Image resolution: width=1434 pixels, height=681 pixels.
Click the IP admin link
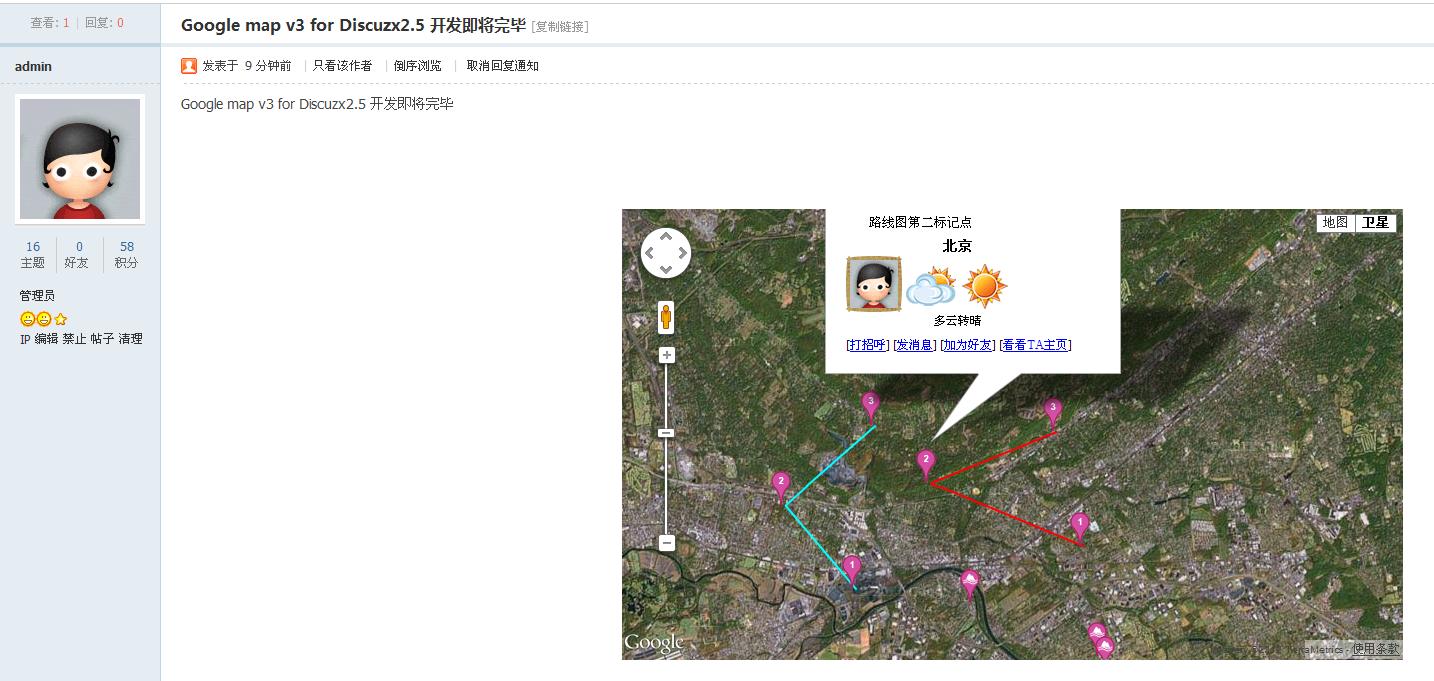pyautogui.click(x=25, y=339)
